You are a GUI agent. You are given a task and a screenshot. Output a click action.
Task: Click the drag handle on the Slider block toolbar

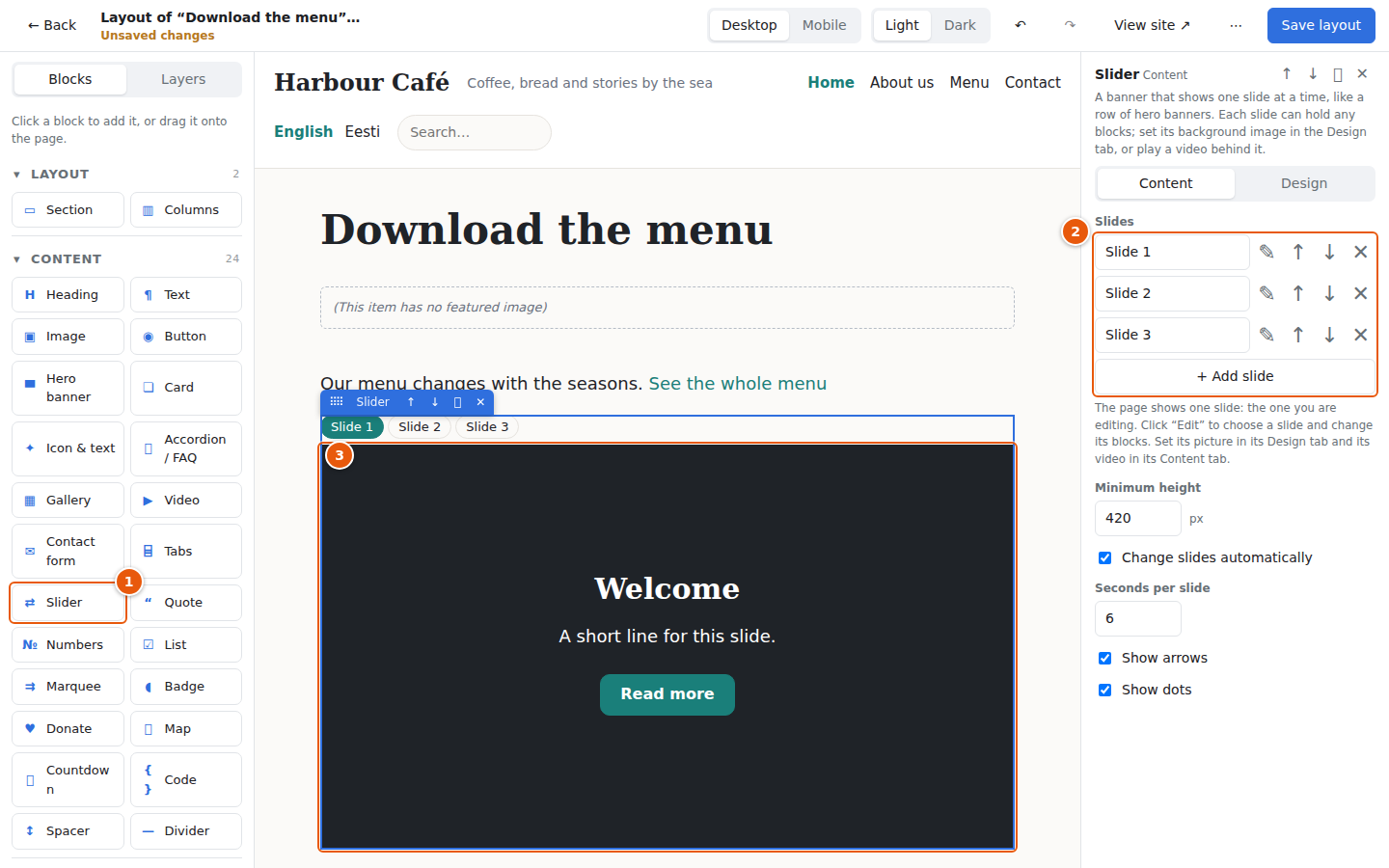point(337,402)
